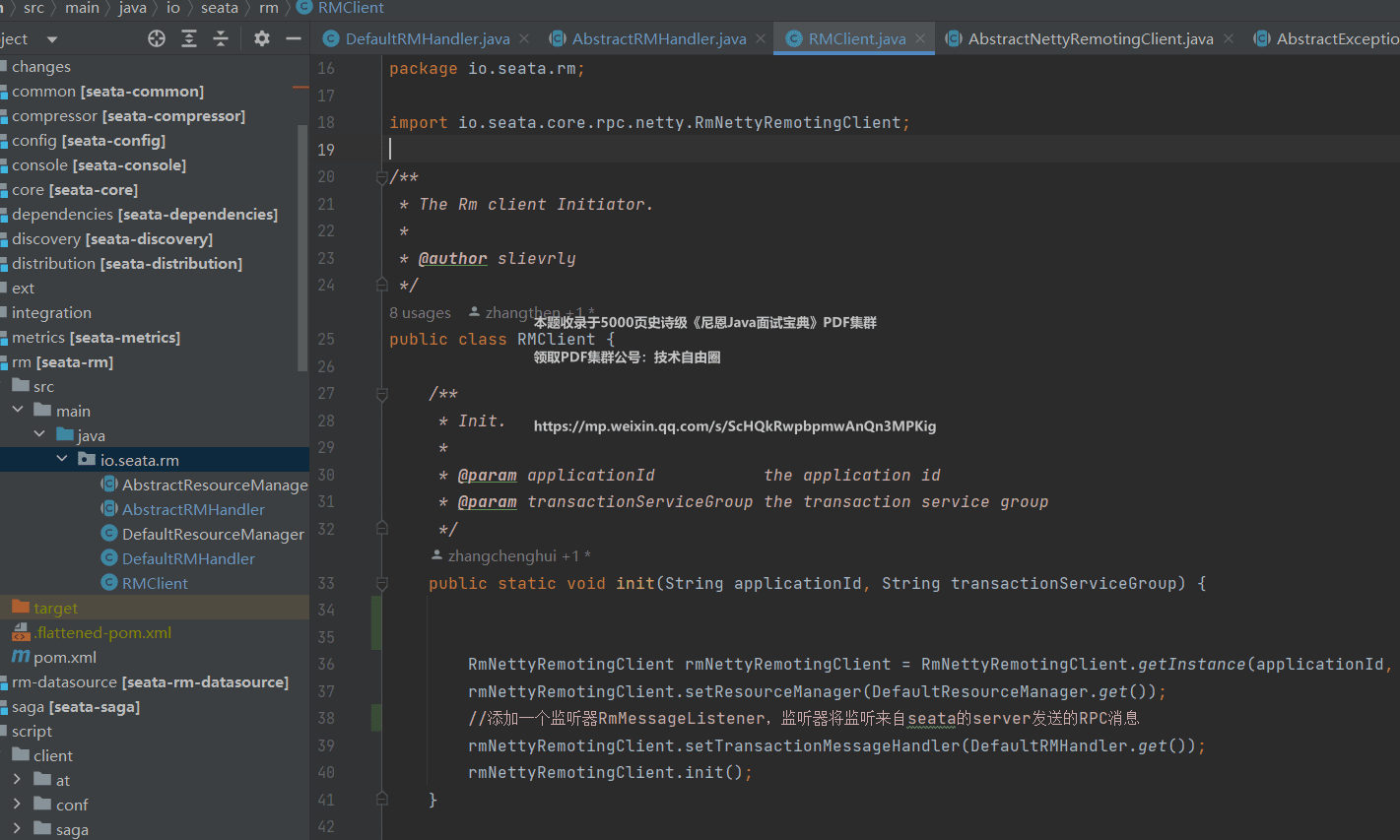Expand the 'conf' folder chevron
Viewport: 1400px width, 840px height.
(x=17, y=804)
